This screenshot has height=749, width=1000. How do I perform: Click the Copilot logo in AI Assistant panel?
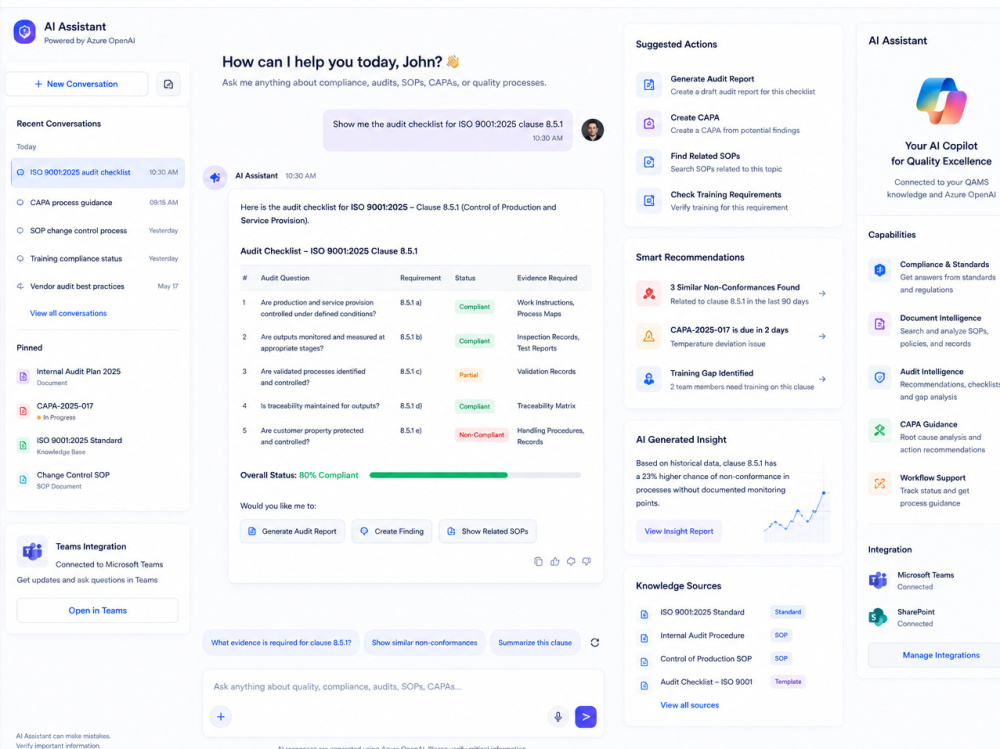941,101
